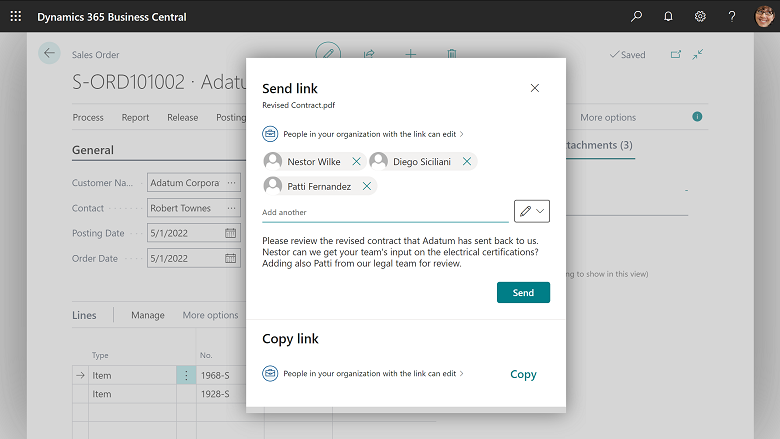Open the Release menu

[183, 117]
